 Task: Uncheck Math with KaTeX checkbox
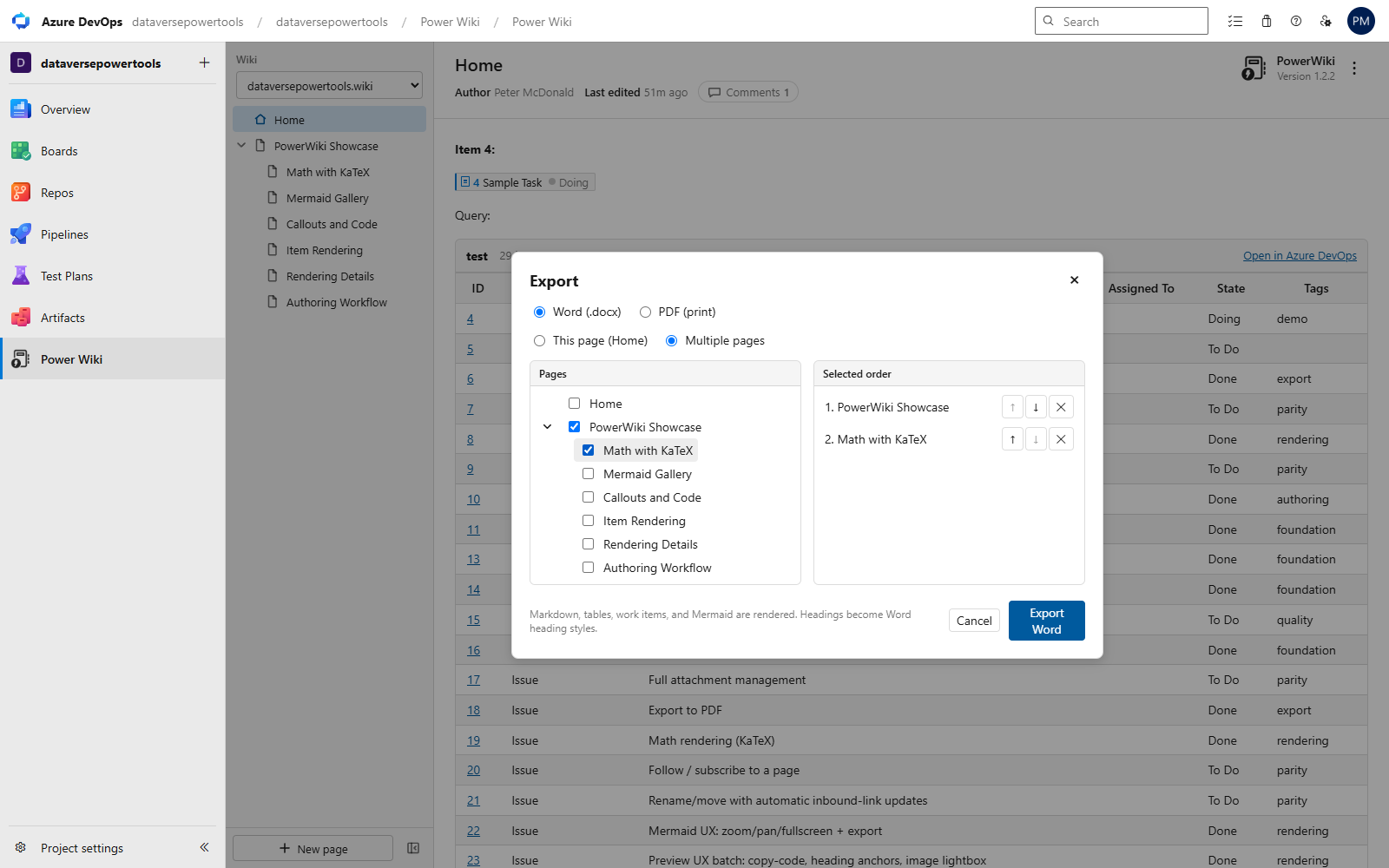point(588,450)
